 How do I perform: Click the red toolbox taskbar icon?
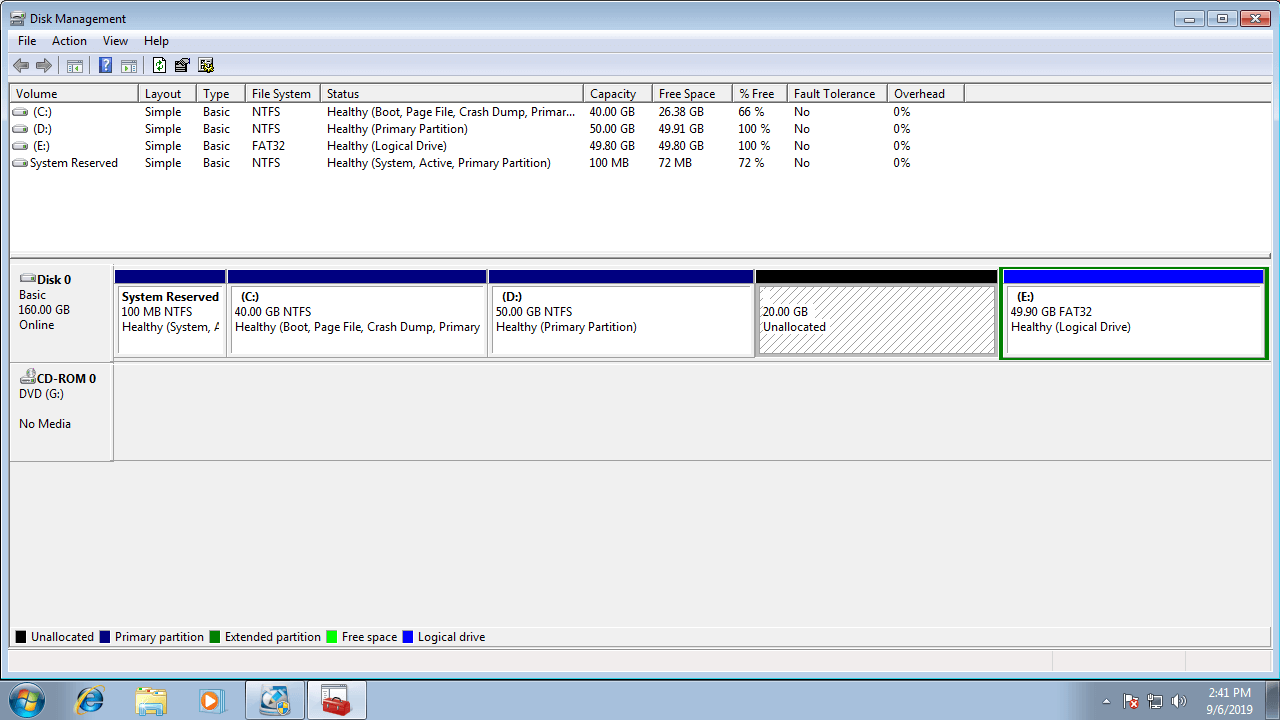point(336,701)
